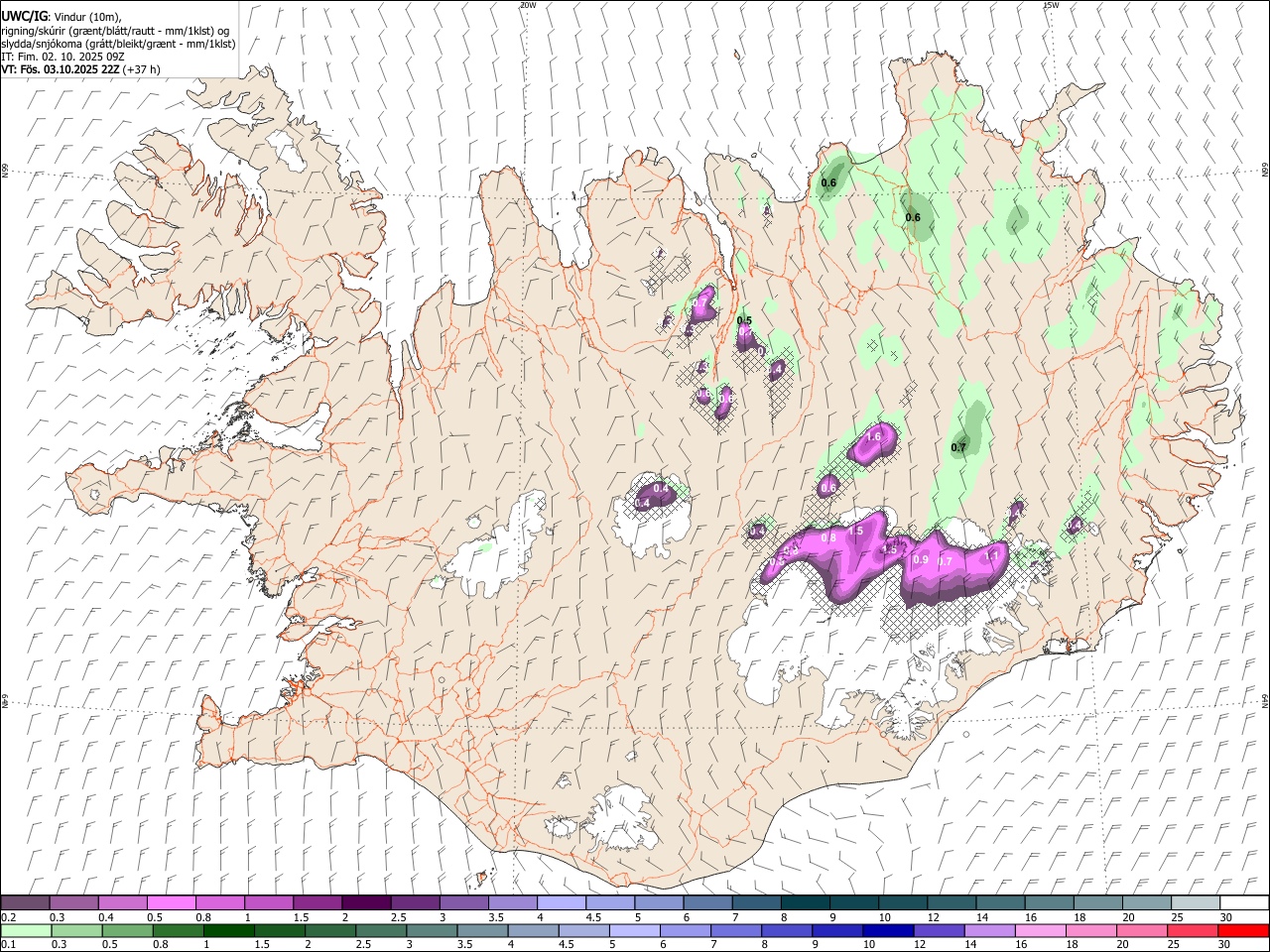This screenshot has height=952, width=1270.
Task: Select the 1.1 snow value label
Action: (990, 556)
